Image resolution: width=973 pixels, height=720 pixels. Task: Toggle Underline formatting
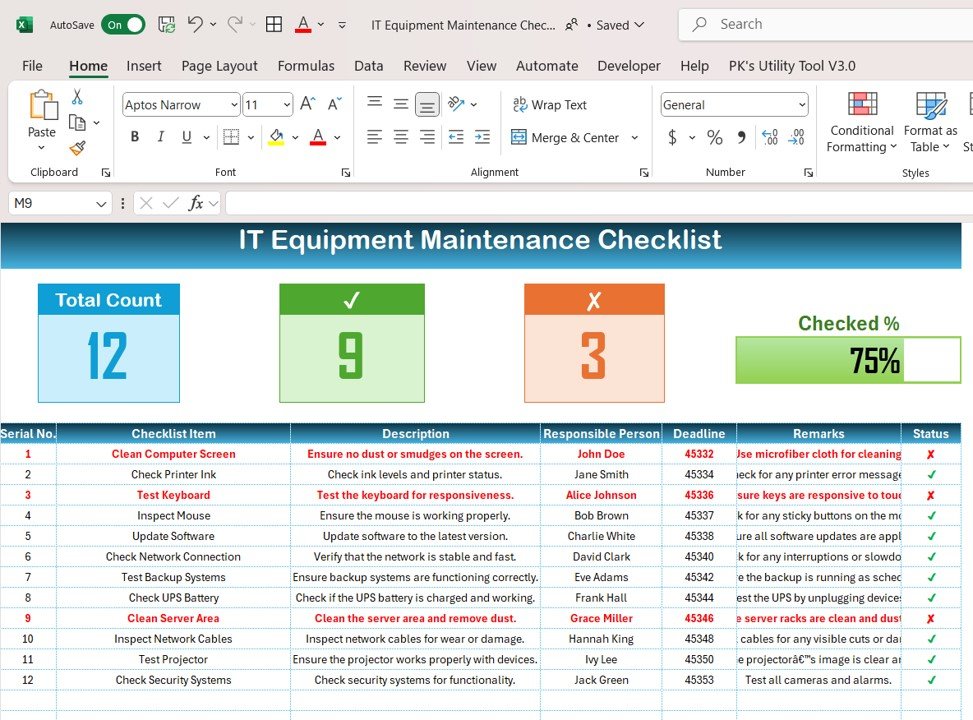coord(186,137)
